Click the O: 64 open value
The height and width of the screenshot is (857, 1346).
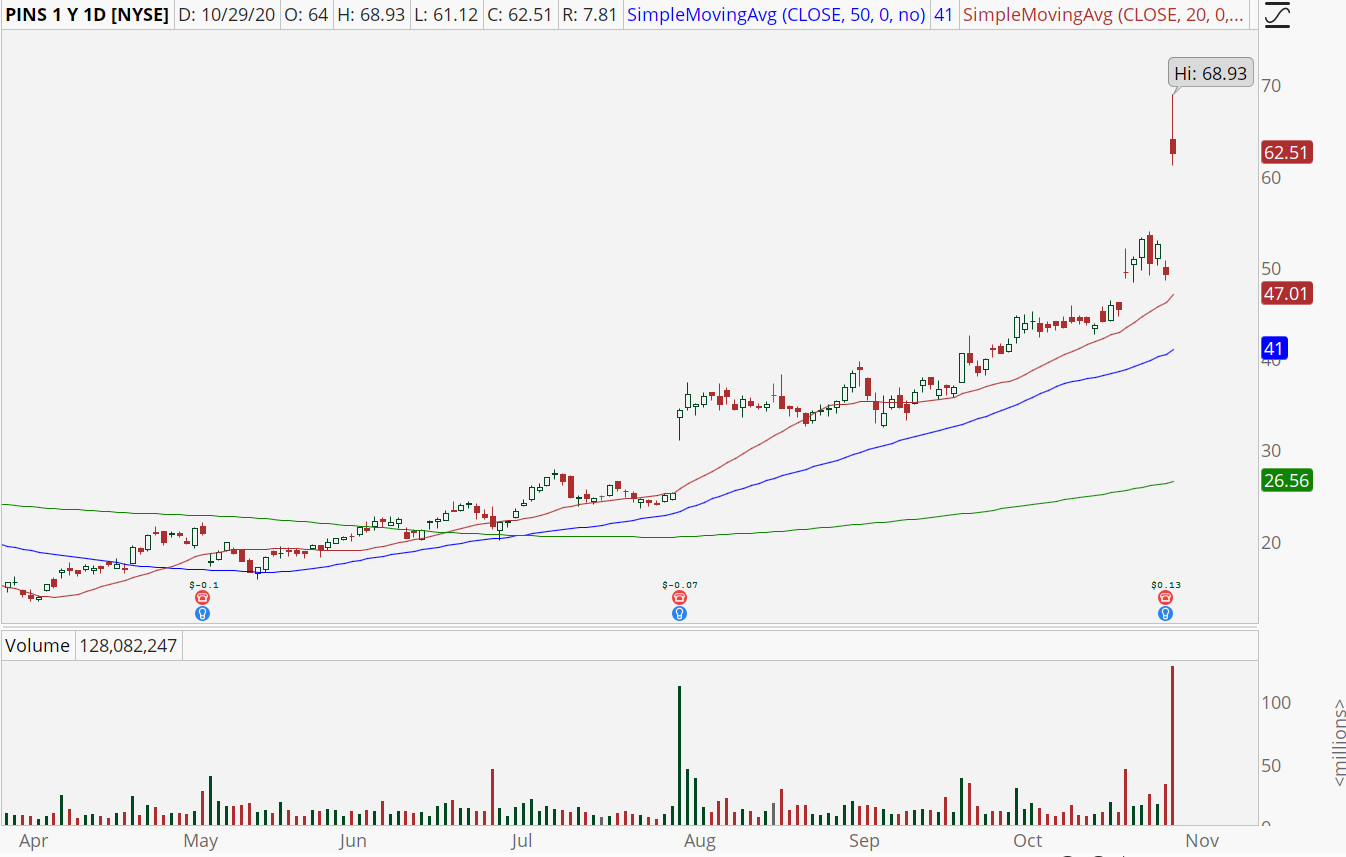pyautogui.click(x=306, y=15)
